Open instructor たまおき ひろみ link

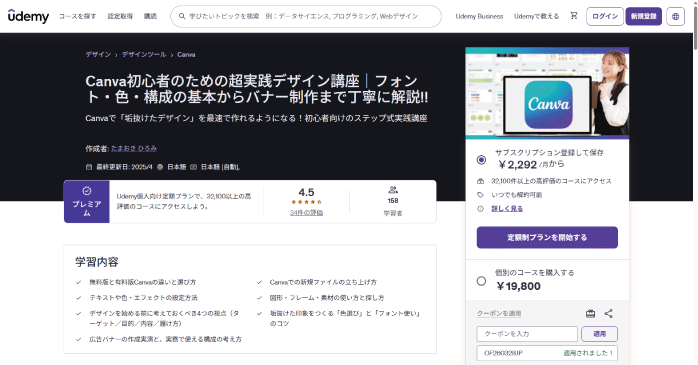tap(134, 148)
